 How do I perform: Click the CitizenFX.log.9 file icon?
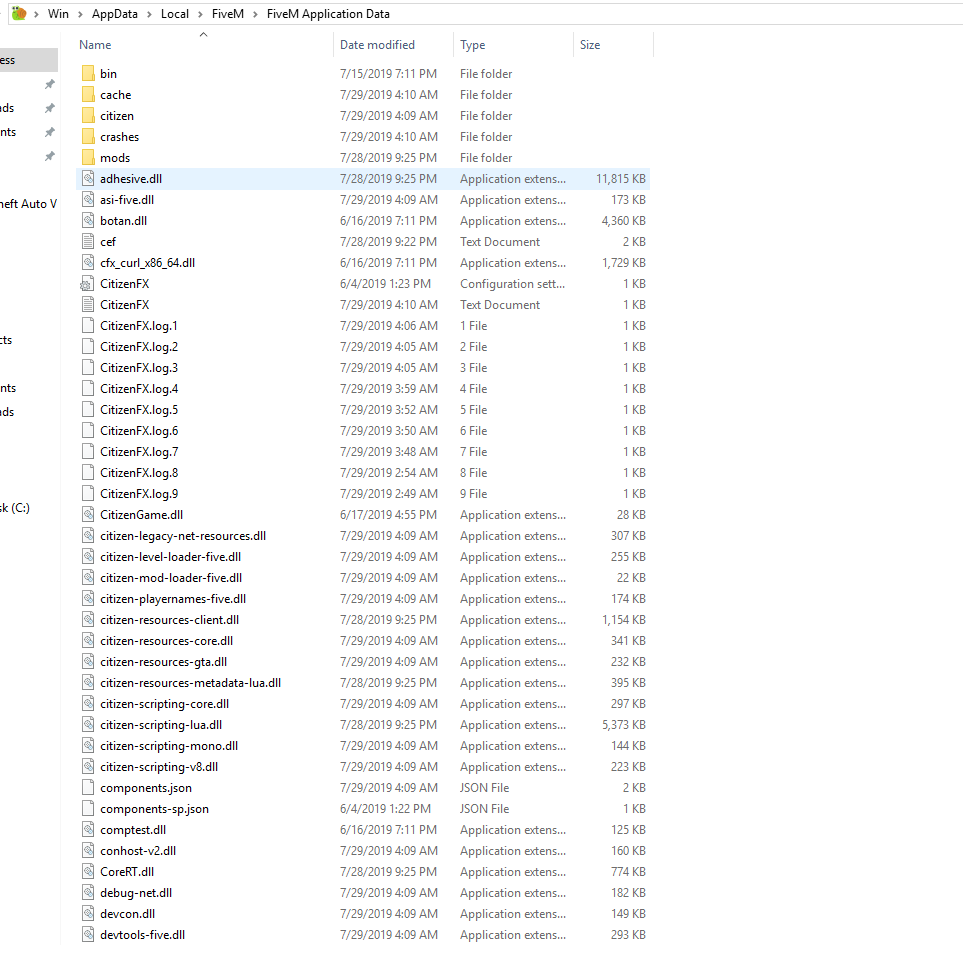point(88,494)
